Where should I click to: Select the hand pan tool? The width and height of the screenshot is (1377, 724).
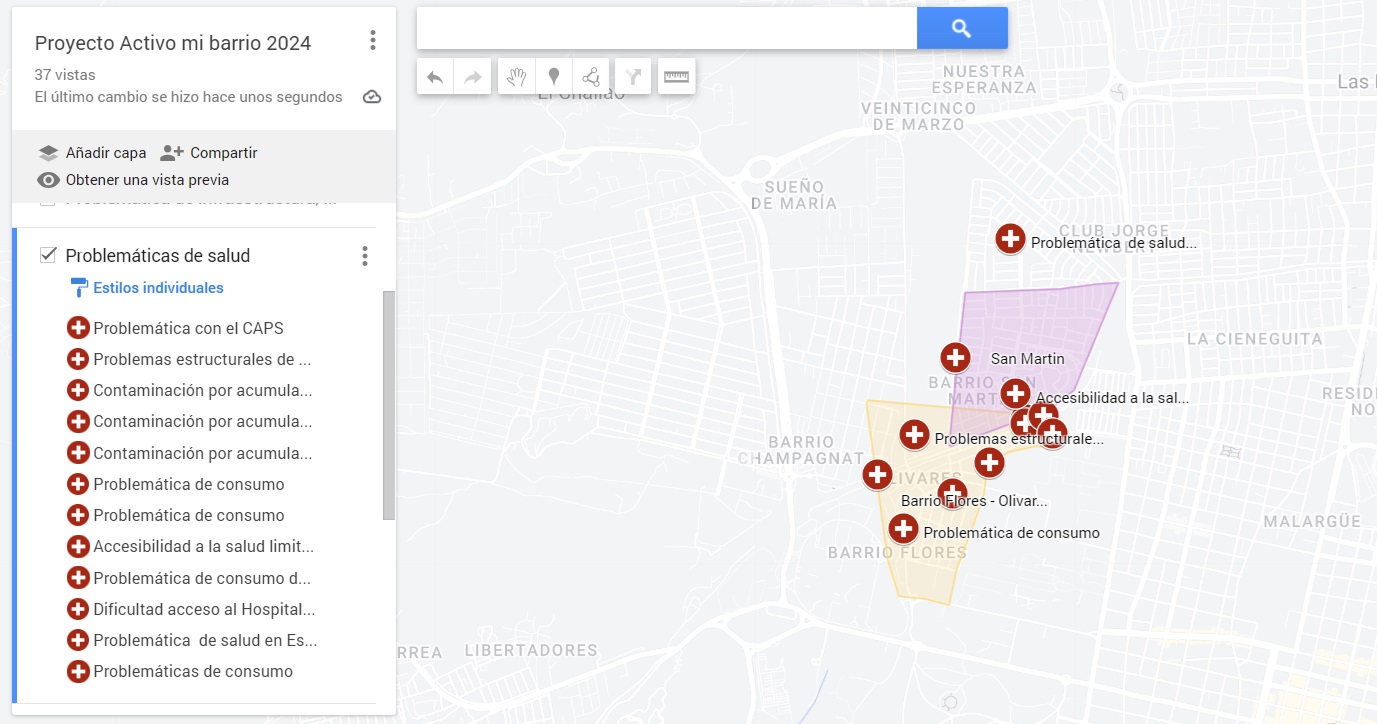point(516,77)
